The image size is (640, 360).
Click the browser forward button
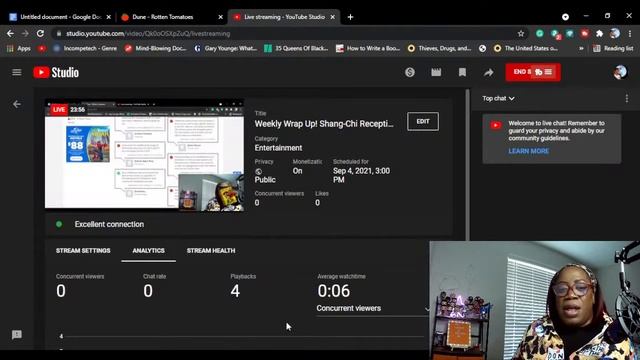coord(25,33)
